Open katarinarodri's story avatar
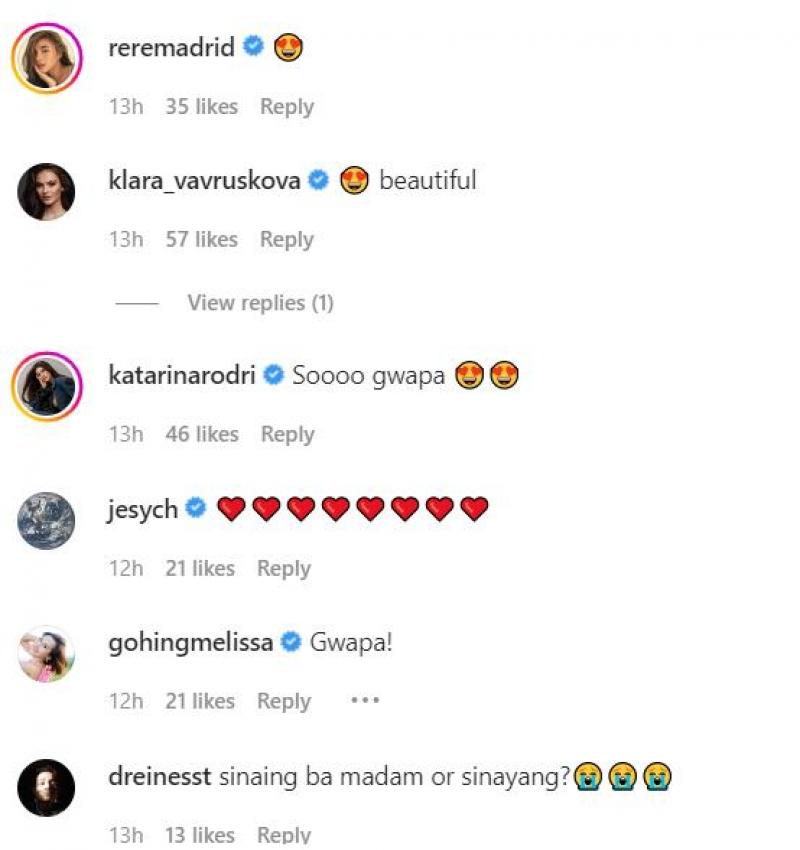The height and width of the screenshot is (850, 800). [x=46, y=385]
